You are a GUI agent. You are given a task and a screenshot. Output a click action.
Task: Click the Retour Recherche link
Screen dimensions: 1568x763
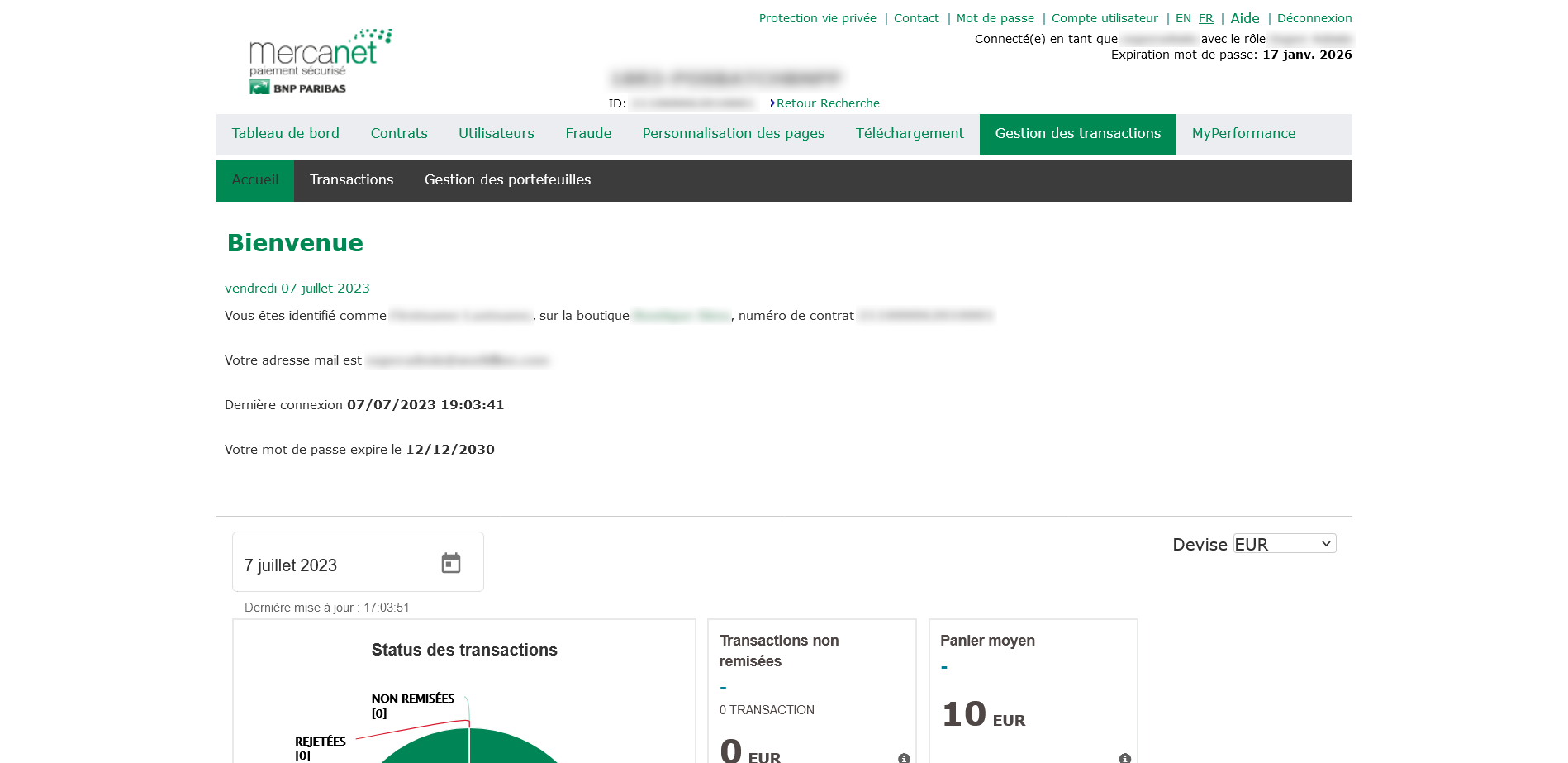pos(828,103)
